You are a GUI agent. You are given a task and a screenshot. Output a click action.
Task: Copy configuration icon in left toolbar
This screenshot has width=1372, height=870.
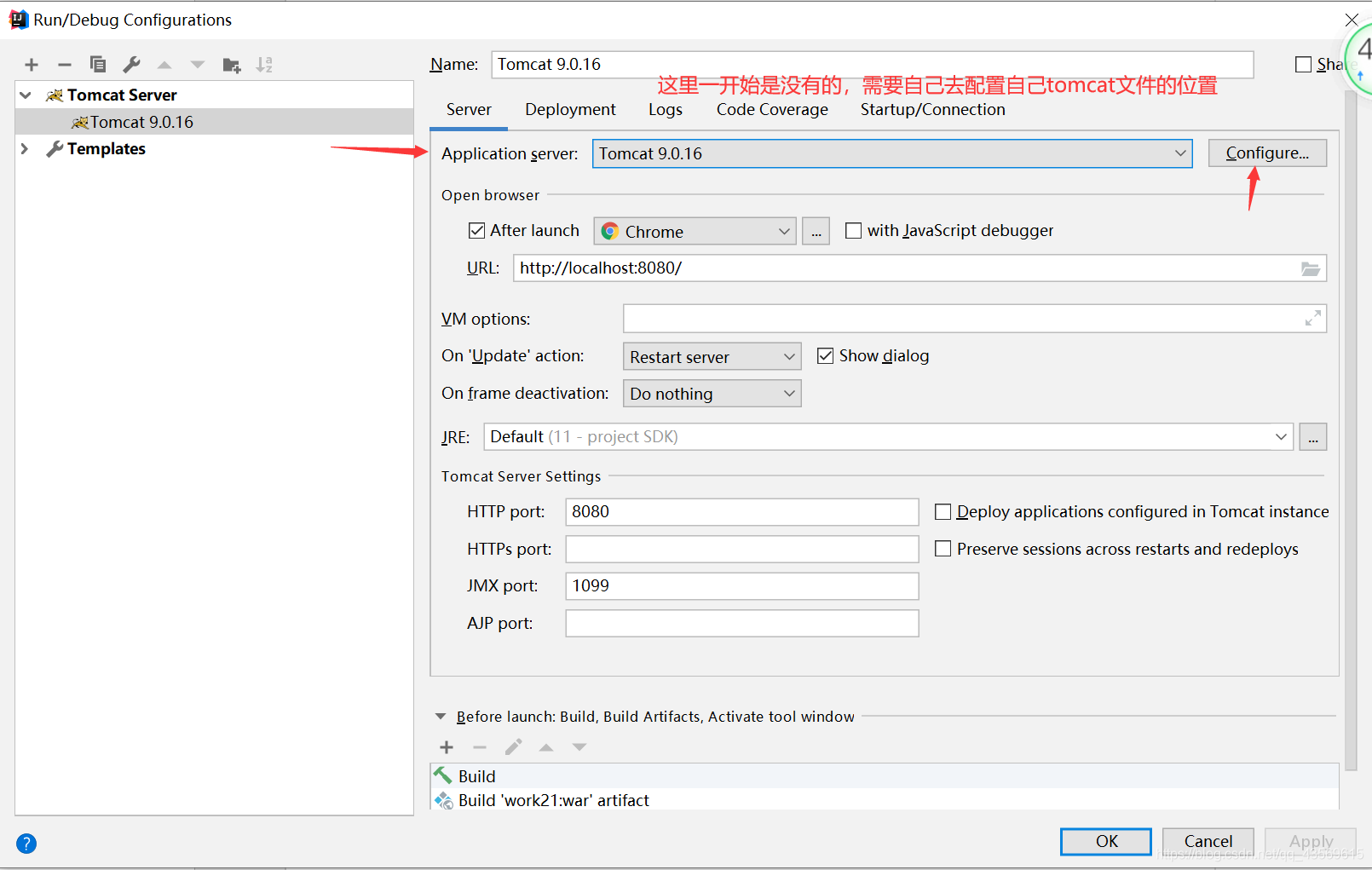tap(98, 65)
